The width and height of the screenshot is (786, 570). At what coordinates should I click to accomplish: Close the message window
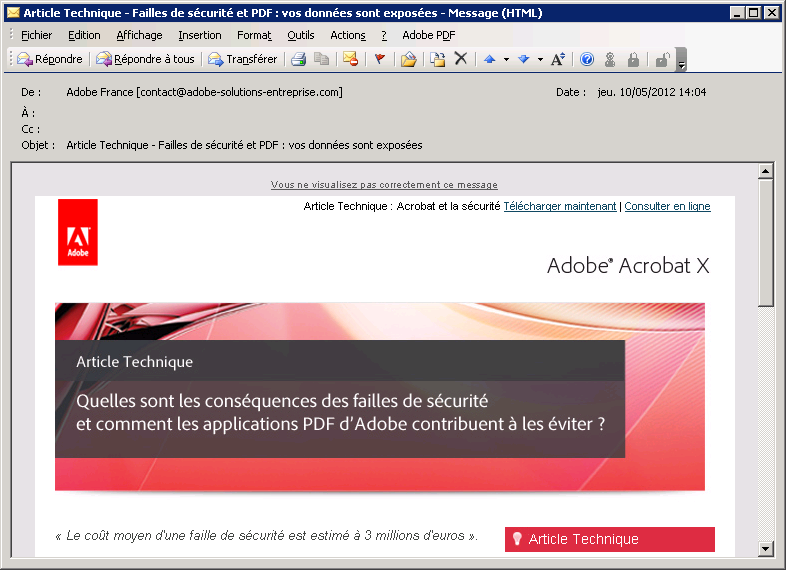pos(771,13)
